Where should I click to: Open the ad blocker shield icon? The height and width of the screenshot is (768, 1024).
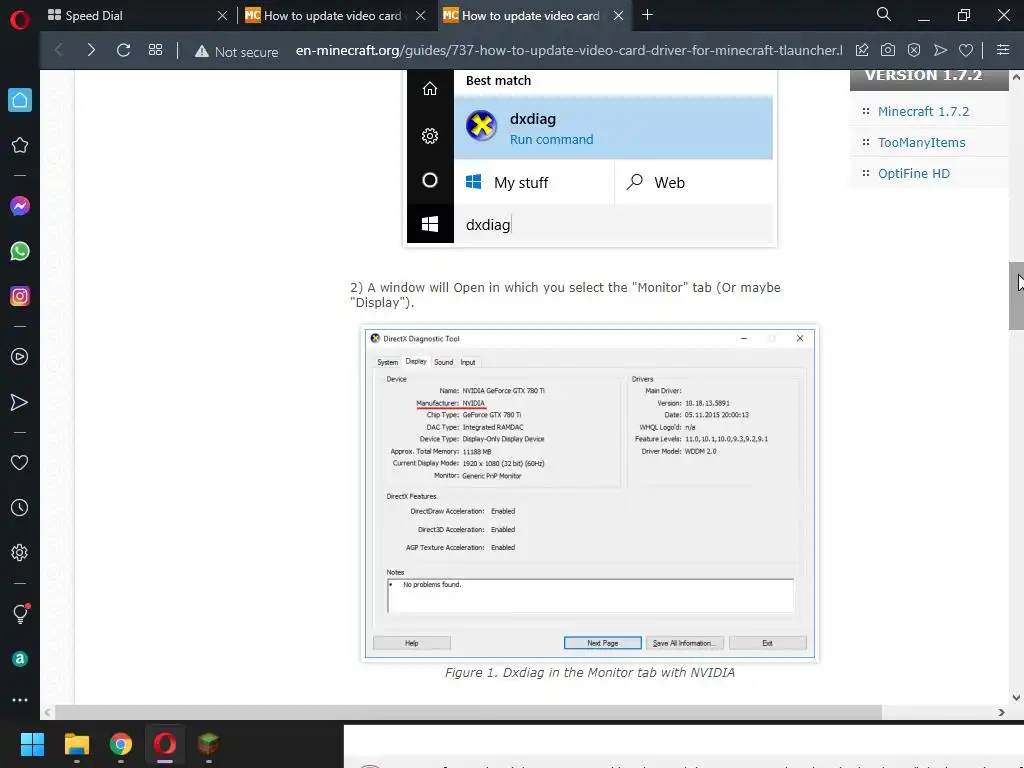tap(914, 50)
